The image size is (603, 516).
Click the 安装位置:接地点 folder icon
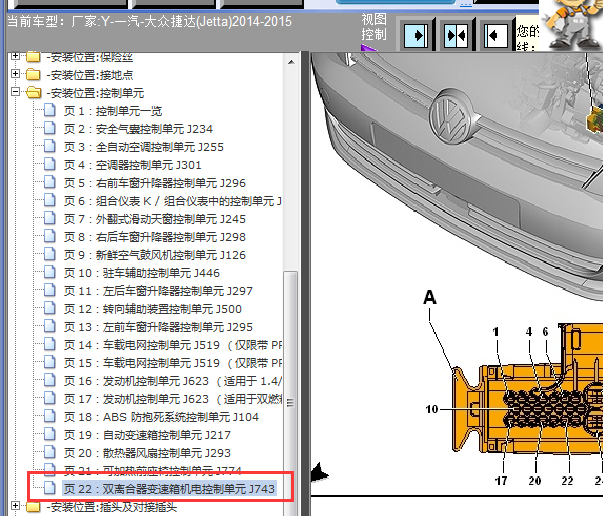pyautogui.click(x=33, y=74)
